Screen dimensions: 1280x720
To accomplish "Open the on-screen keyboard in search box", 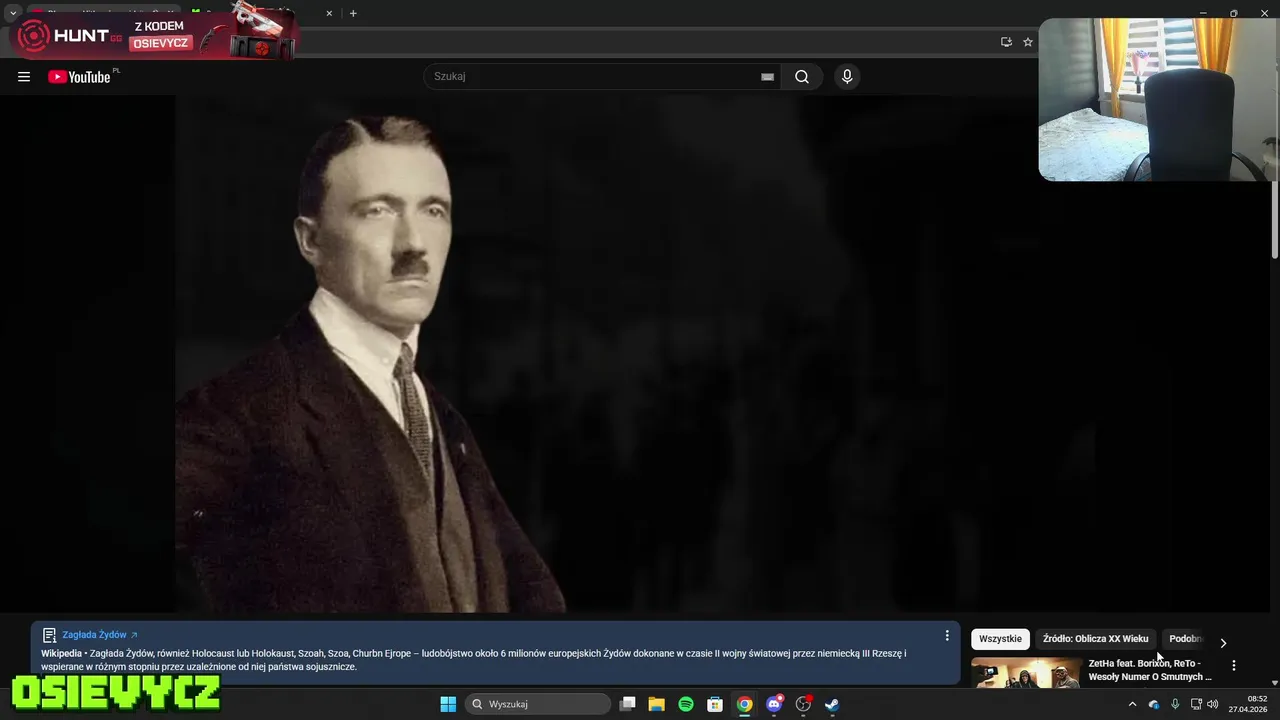I will [767, 77].
